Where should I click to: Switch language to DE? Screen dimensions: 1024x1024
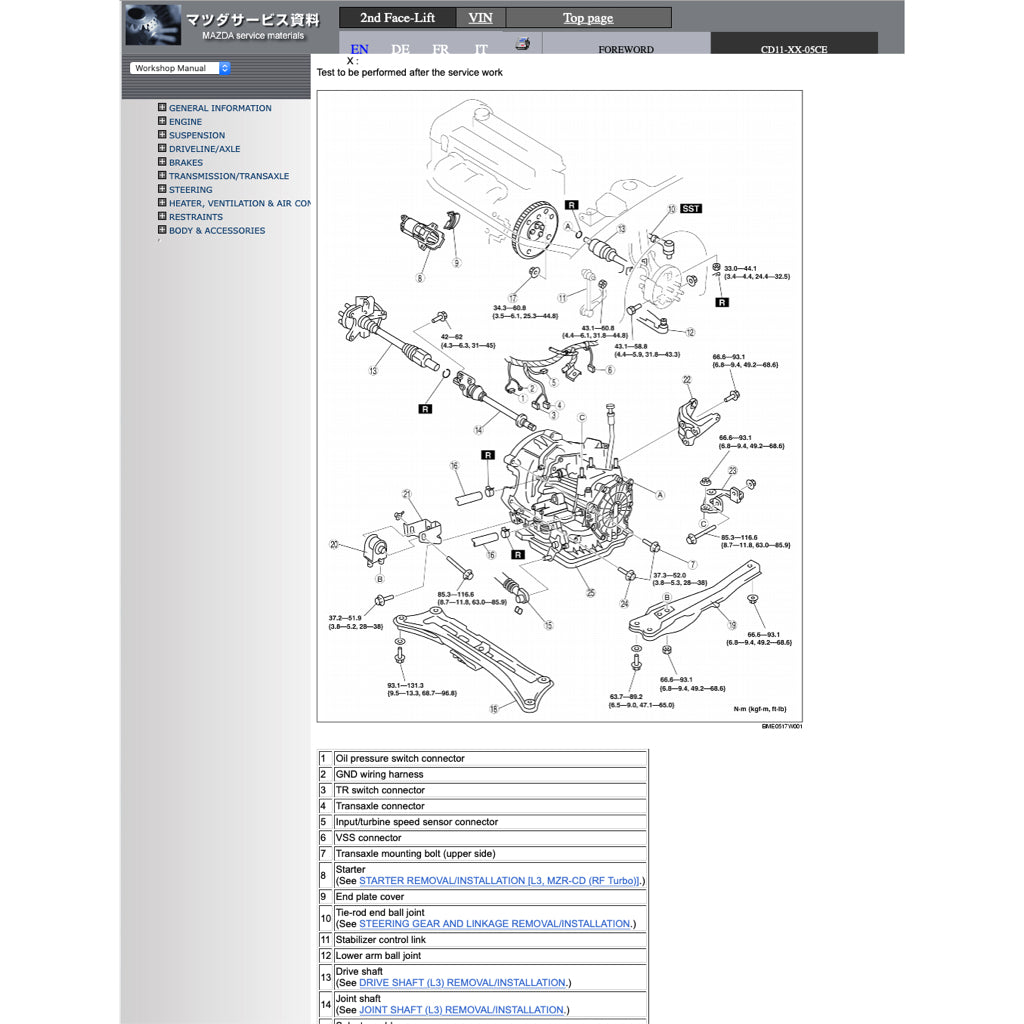(400, 49)
